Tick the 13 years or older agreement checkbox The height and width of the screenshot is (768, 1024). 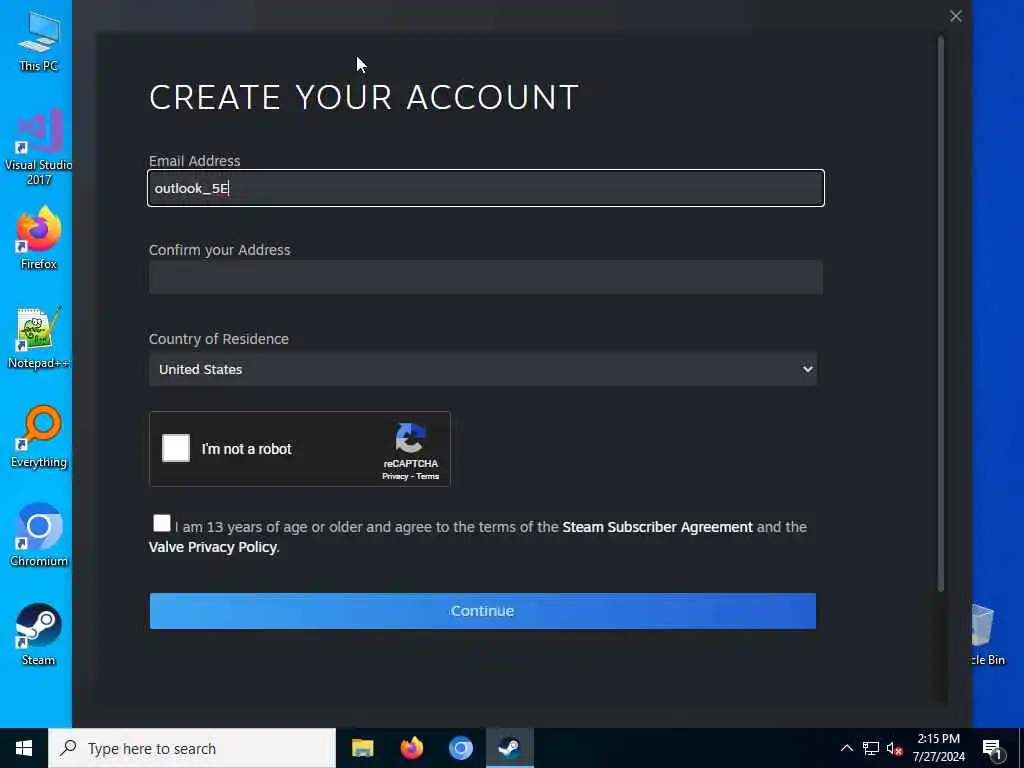pos(161,523)
